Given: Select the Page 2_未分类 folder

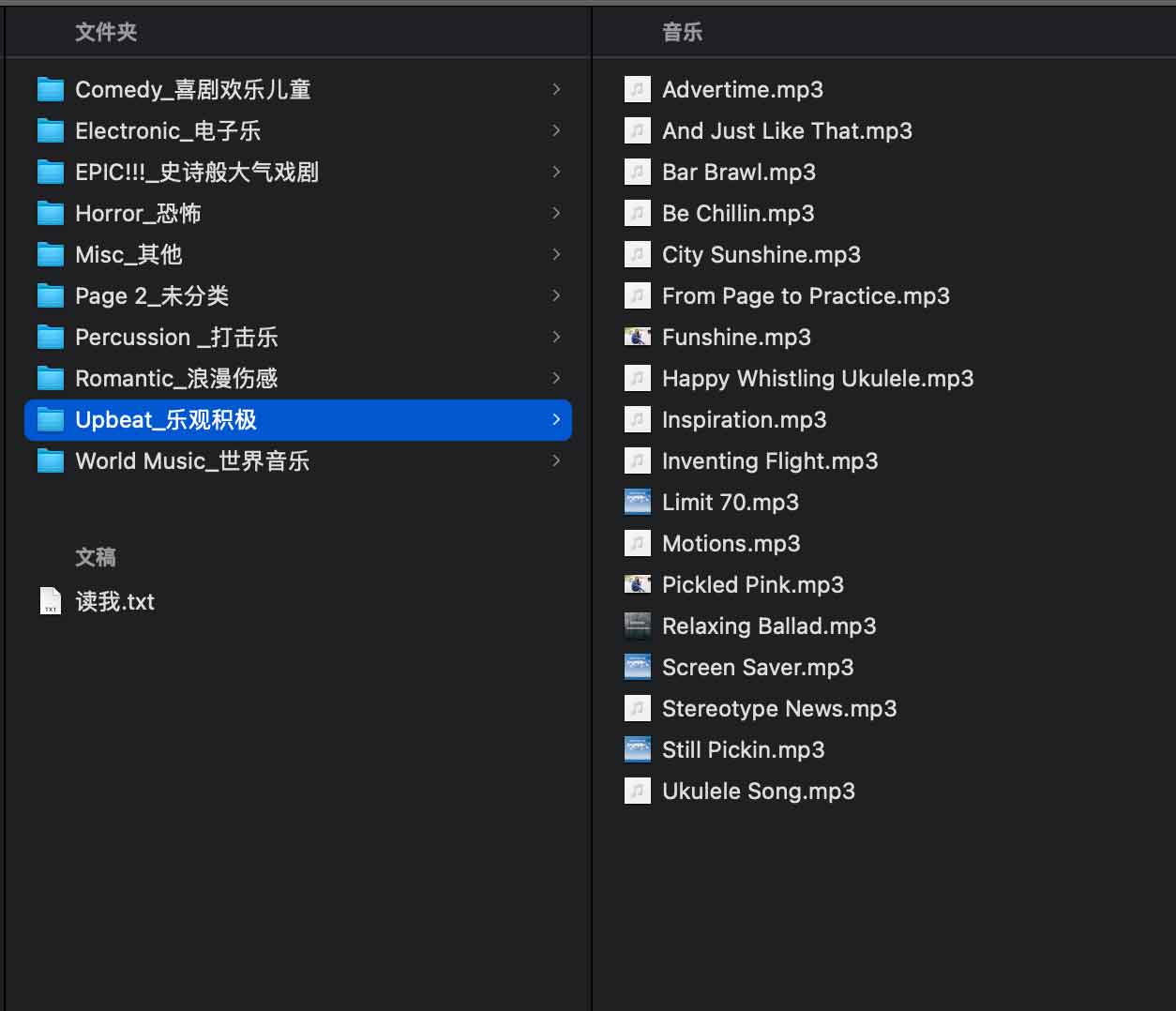Looking at the screenshot, I should [298, 295].
